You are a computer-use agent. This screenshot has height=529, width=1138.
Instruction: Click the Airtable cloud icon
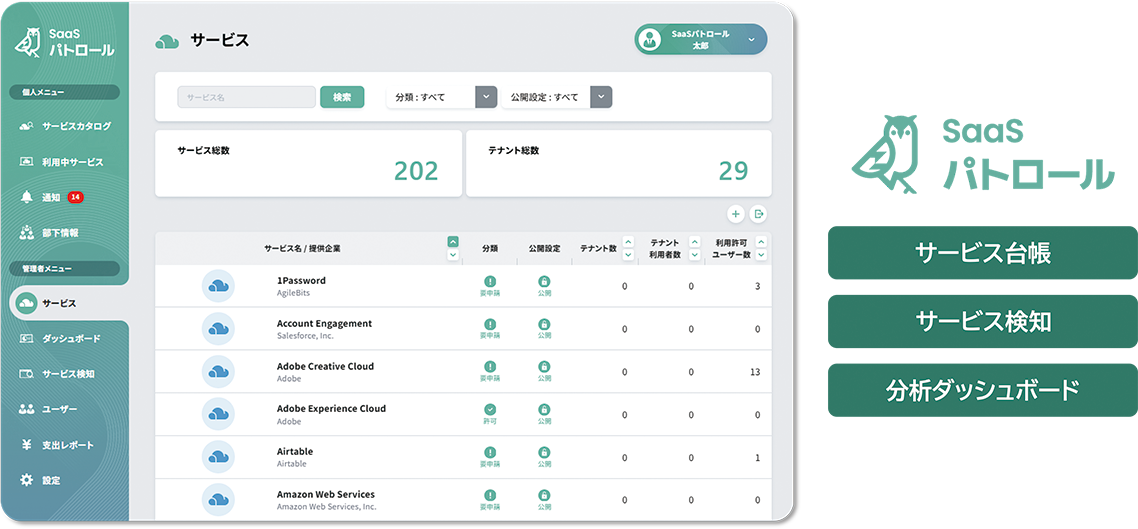[218, 457]
